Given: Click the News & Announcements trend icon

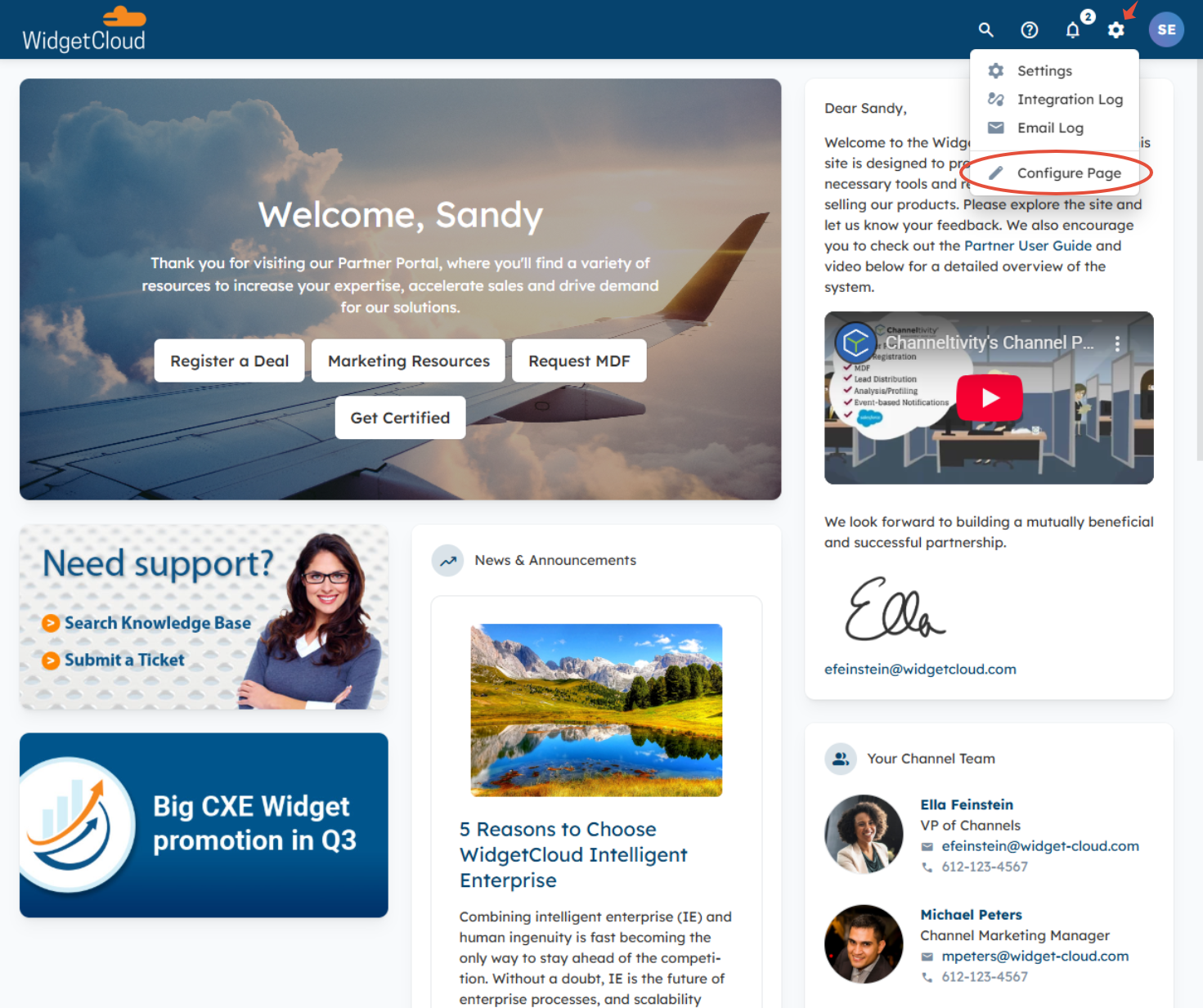Looking at the screenshot, I should 448,561.
